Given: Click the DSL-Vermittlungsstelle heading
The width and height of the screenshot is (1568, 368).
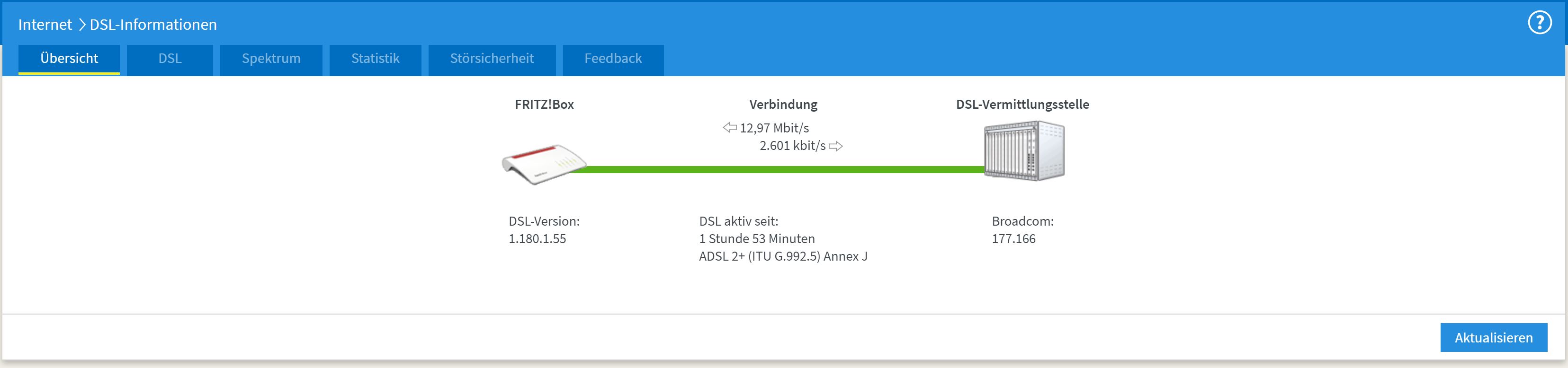Looking at the screenshot, I should 1022,105.
